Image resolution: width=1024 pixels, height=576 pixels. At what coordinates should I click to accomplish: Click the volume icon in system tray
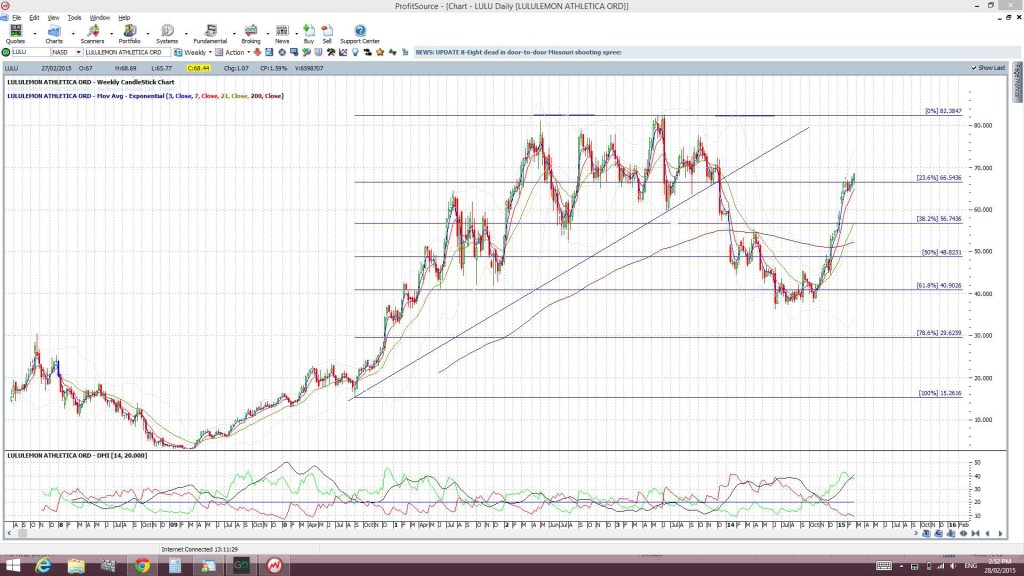(x=953, y=566)
